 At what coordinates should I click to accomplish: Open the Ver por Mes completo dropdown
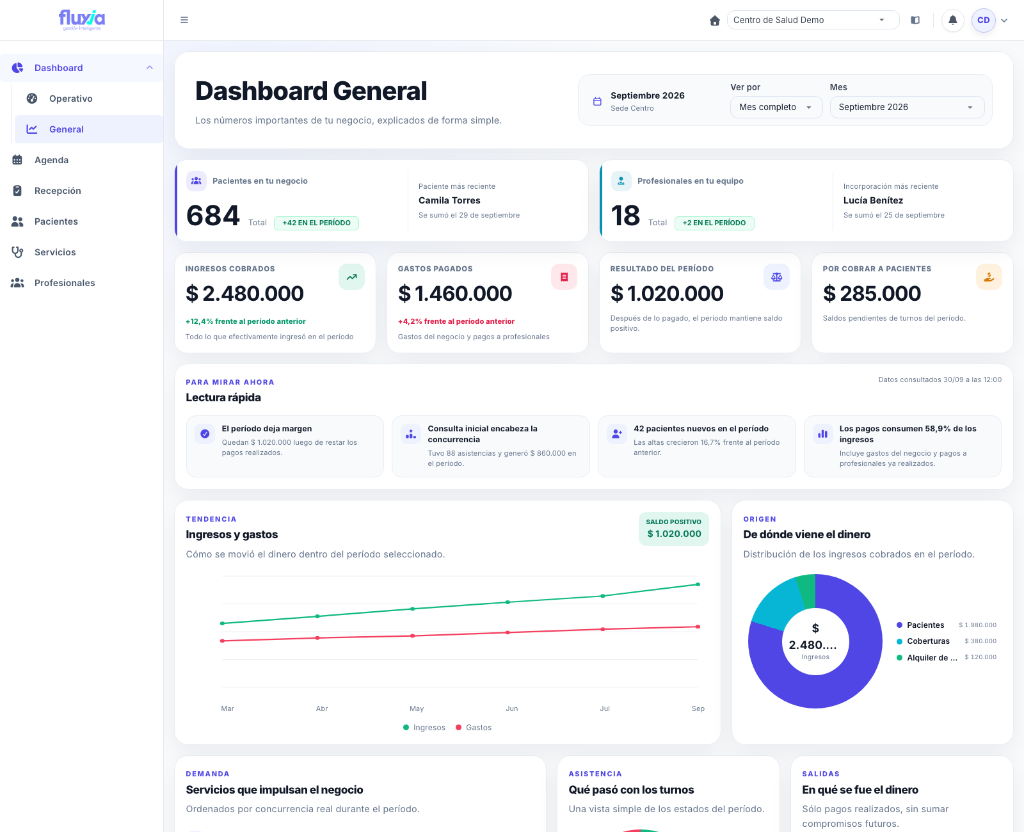click(x=776, y=107)
